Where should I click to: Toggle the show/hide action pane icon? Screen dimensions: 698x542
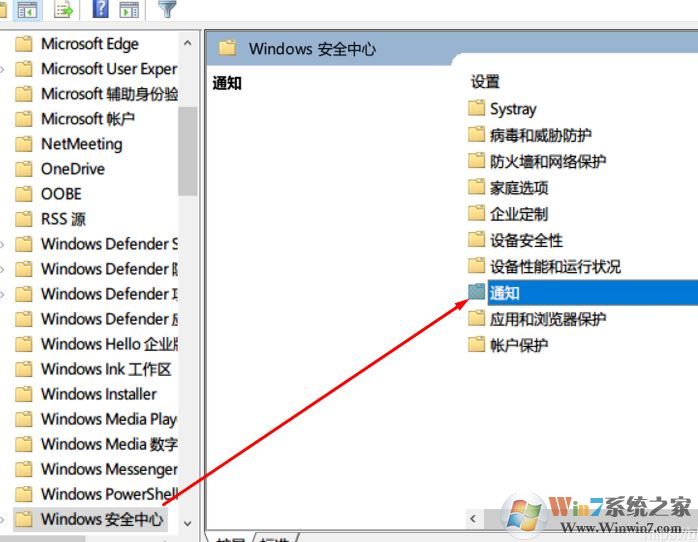pos(129,9)
